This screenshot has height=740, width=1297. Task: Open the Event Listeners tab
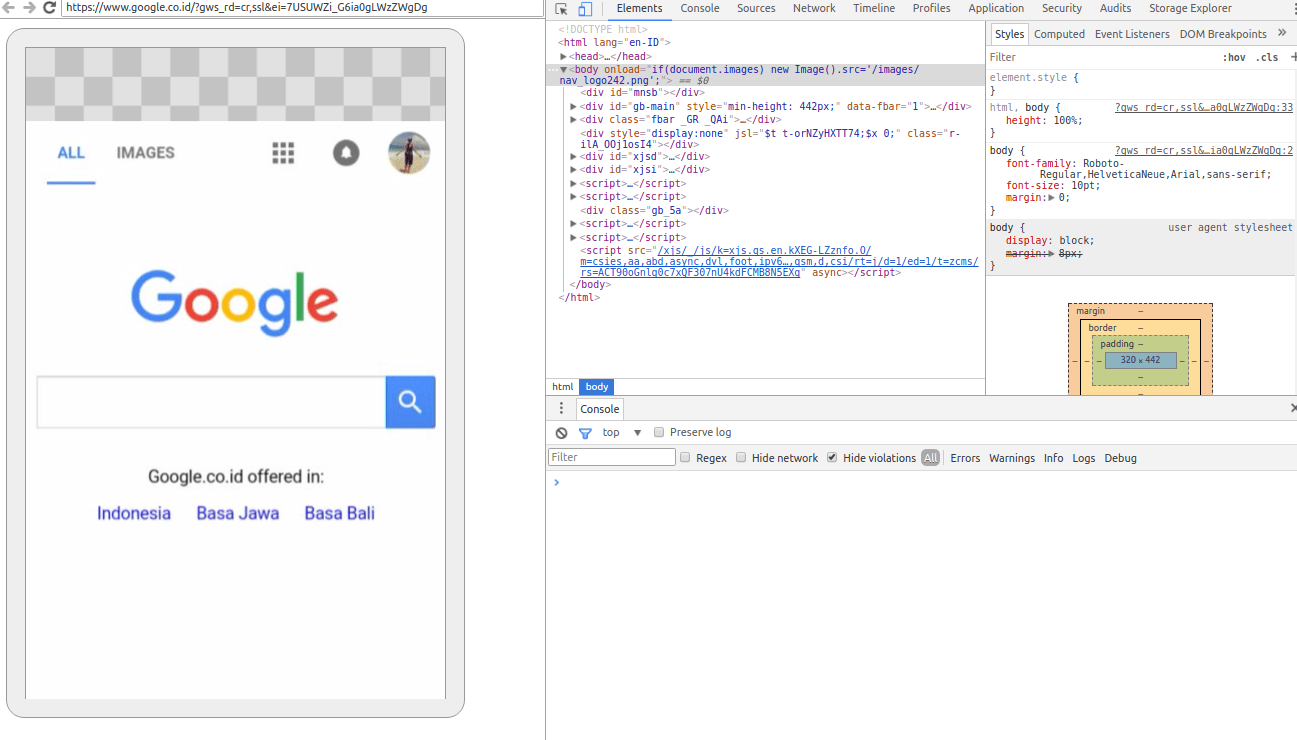pos(1132,34)
